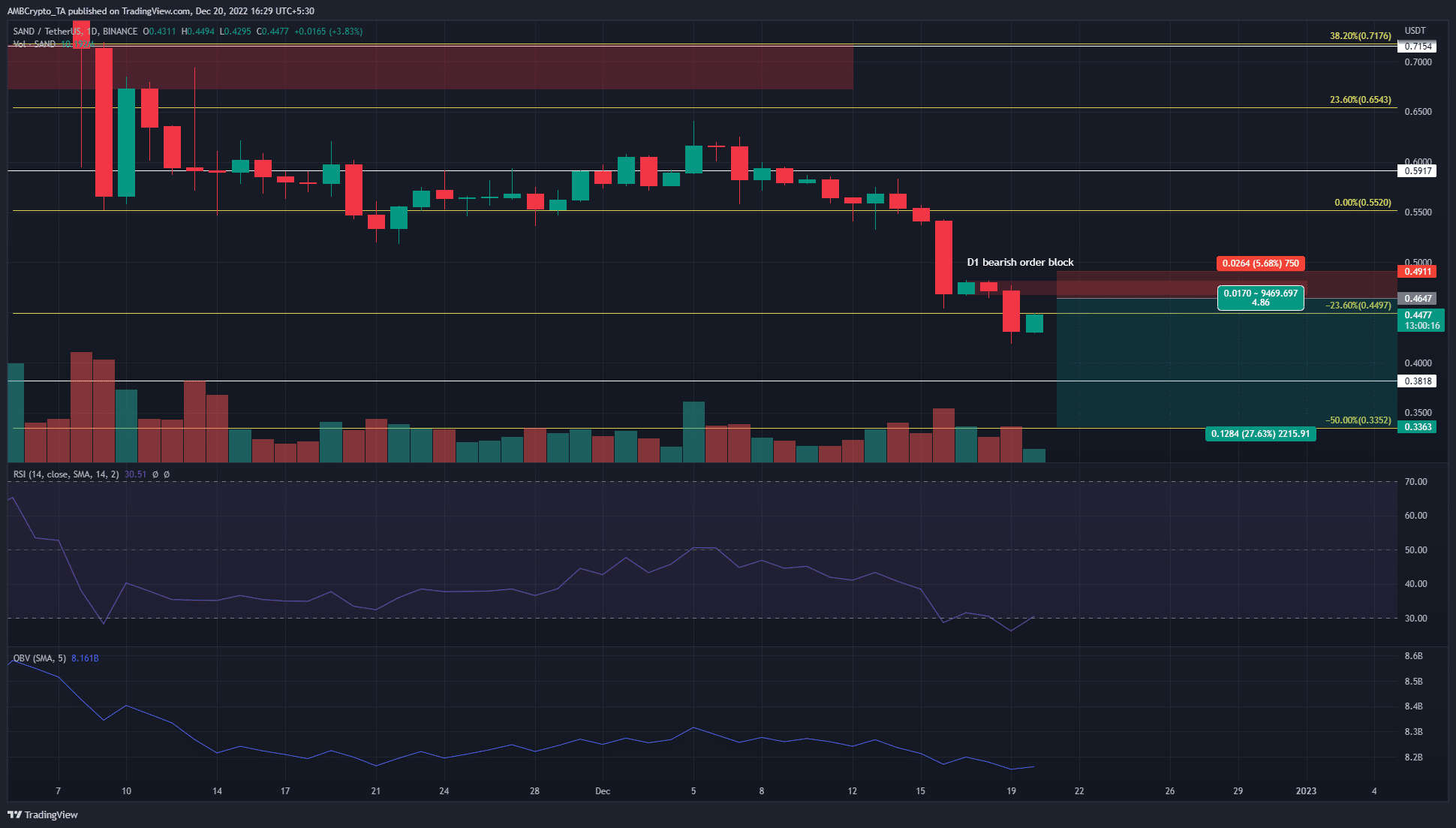The height and width of the screenshot is (828, 1456).
Task: Select the -23.60%(0.4497) Fibonacci label
Action: 1358,306
